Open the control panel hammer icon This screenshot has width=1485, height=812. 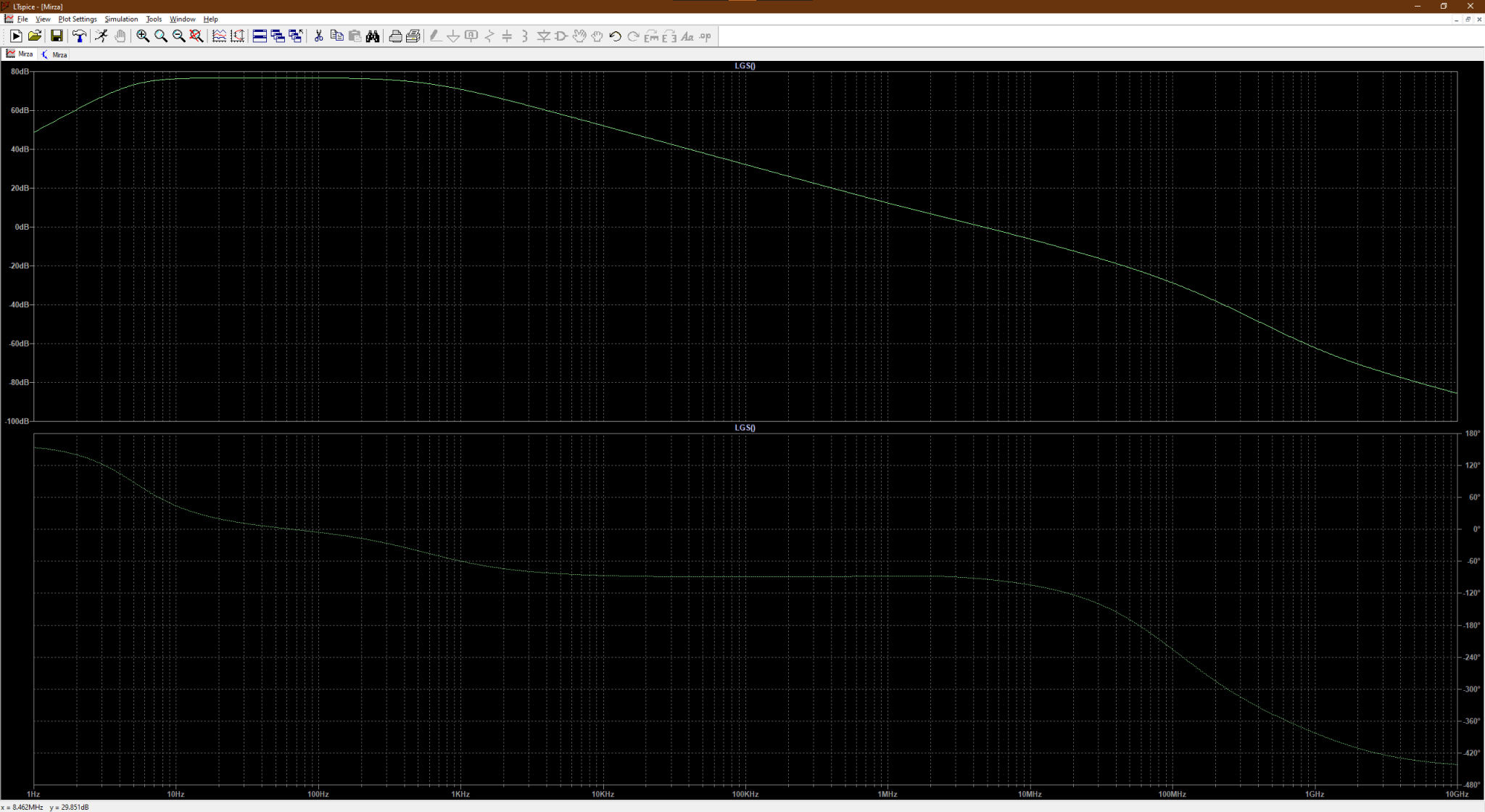pyautogui.click(x=79, y=36)
